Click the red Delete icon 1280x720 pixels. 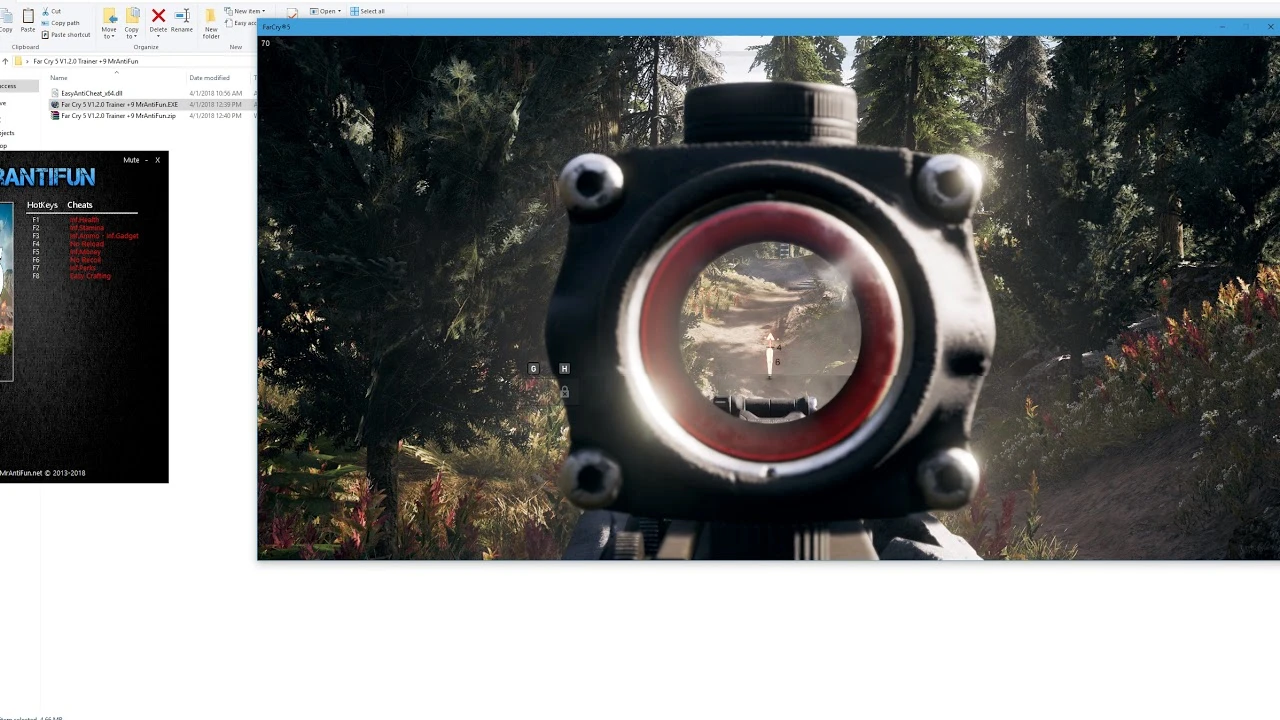pyautogui.click(x=158, y=15)
